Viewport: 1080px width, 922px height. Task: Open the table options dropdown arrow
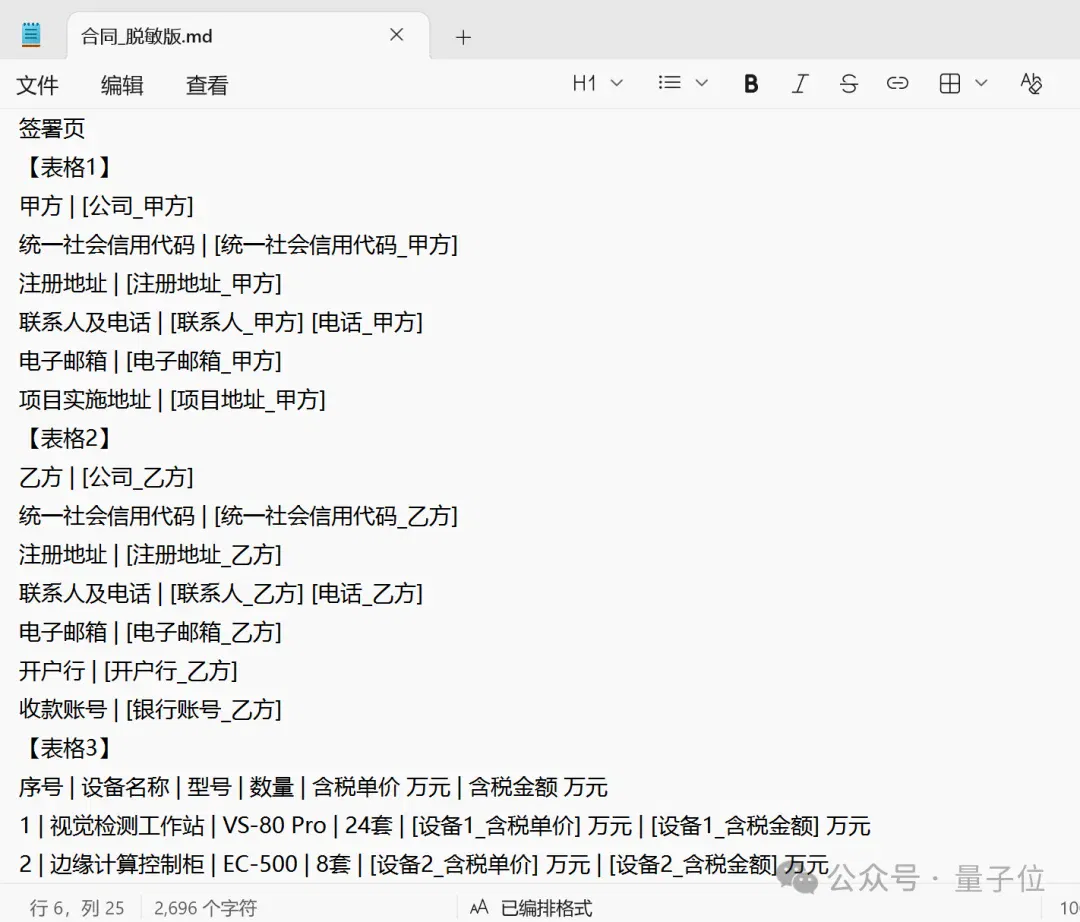point(982,83)
